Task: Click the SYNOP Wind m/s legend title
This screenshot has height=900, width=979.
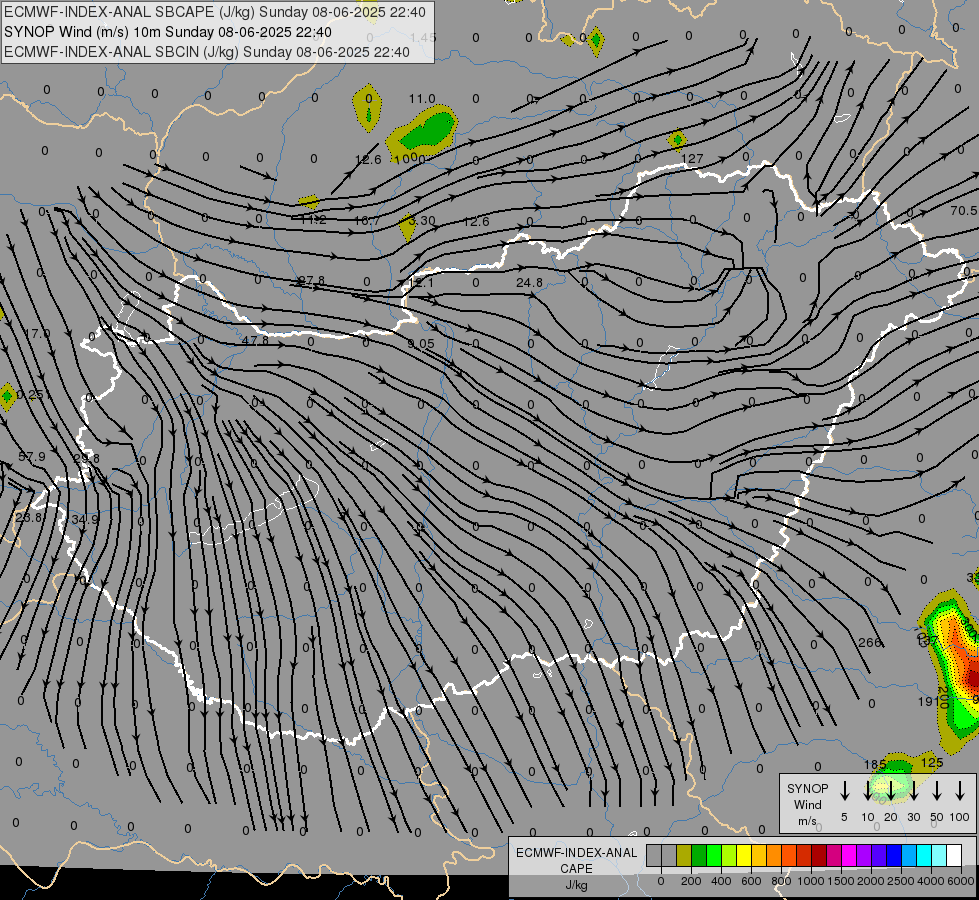Action: pos(807,804)
